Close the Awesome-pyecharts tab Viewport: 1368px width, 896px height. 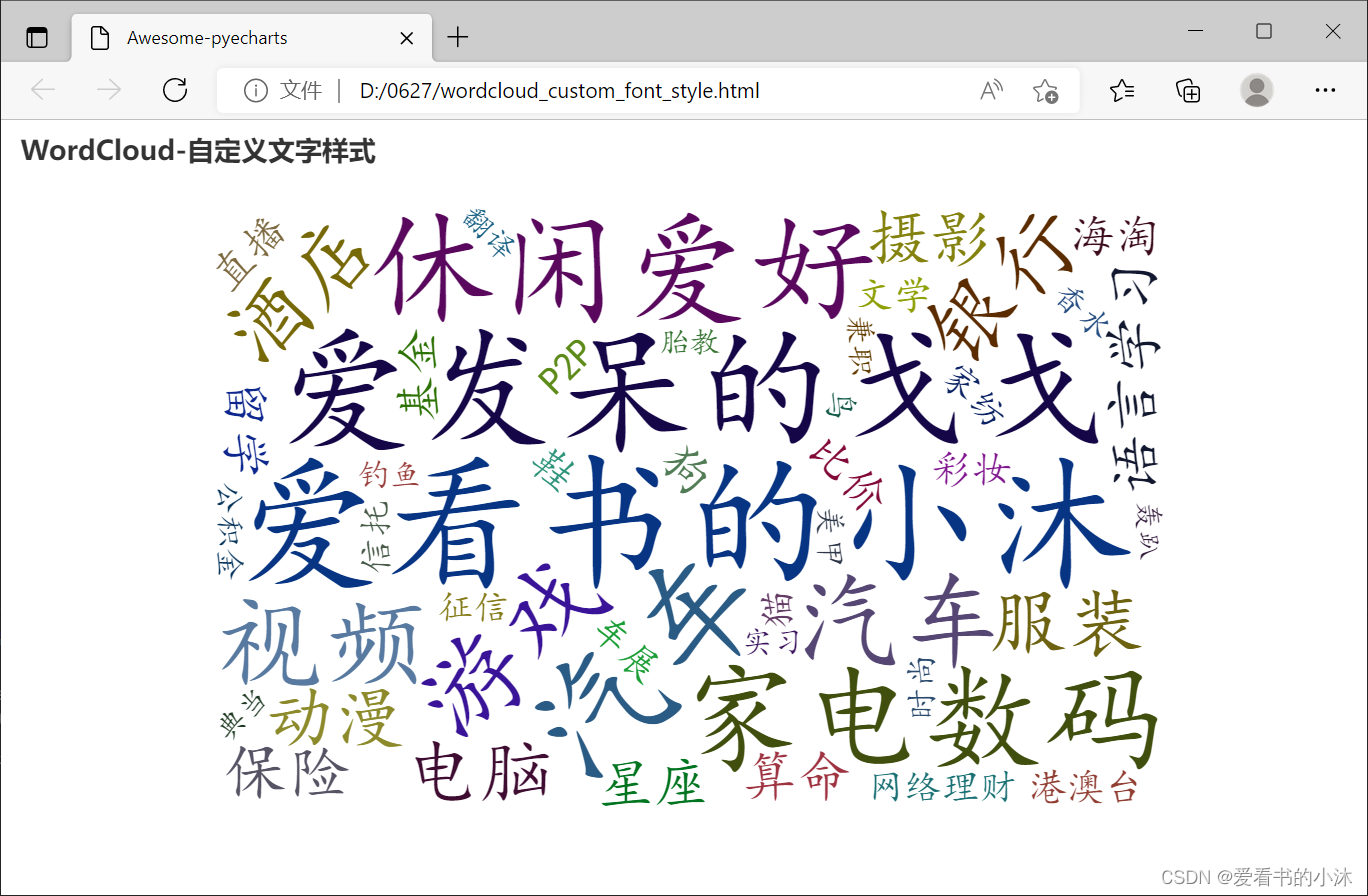(x=406, y=37)
